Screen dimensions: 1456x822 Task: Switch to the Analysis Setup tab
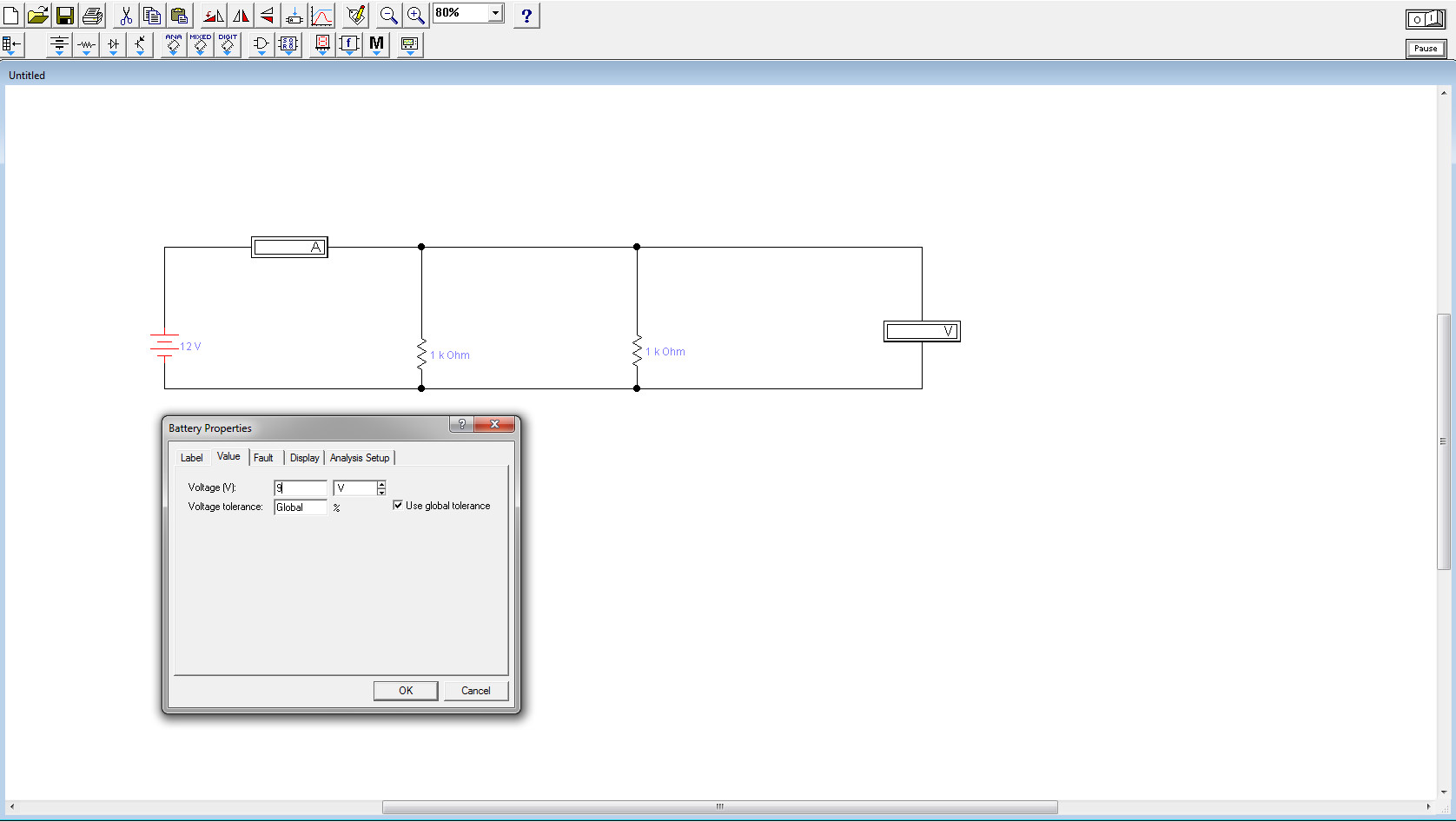360,458
